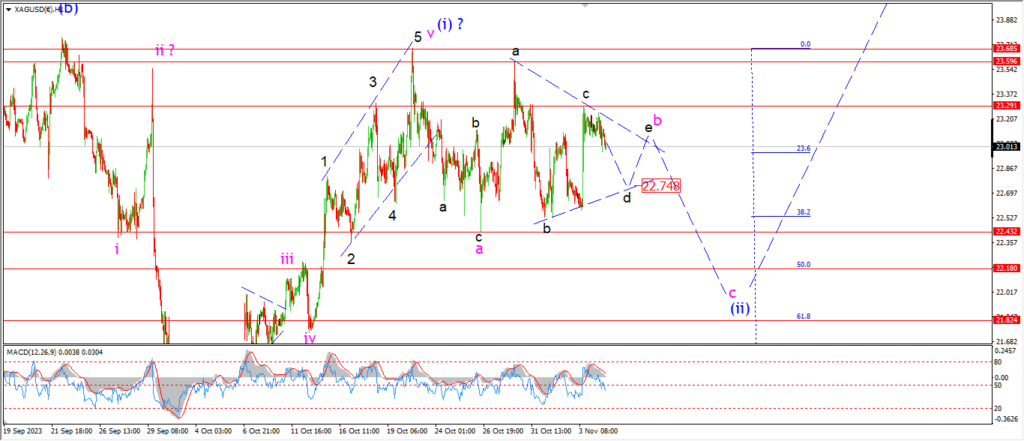The height and width of the screenshot is (441, 1024).
Task: Click the 22.748 red price box
Action: (660, 187)
